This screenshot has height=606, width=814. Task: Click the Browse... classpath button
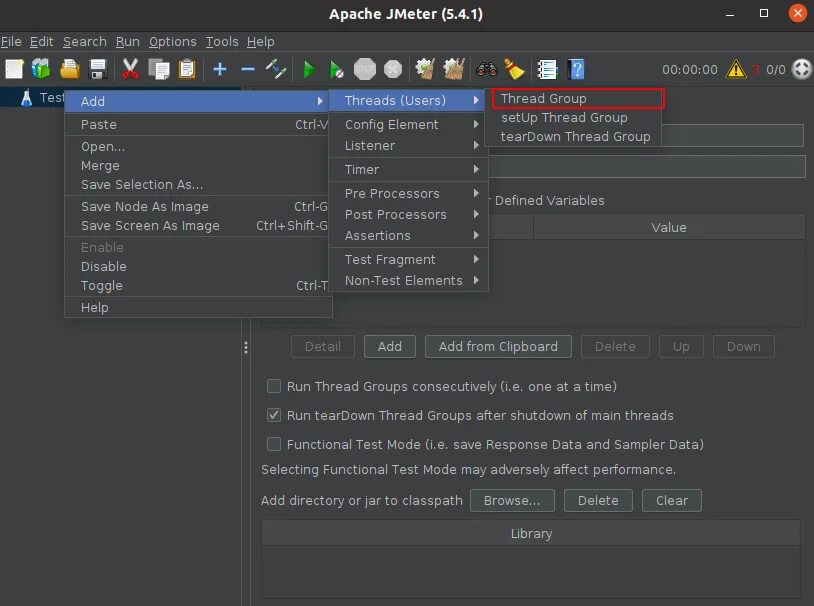[512, 501]
